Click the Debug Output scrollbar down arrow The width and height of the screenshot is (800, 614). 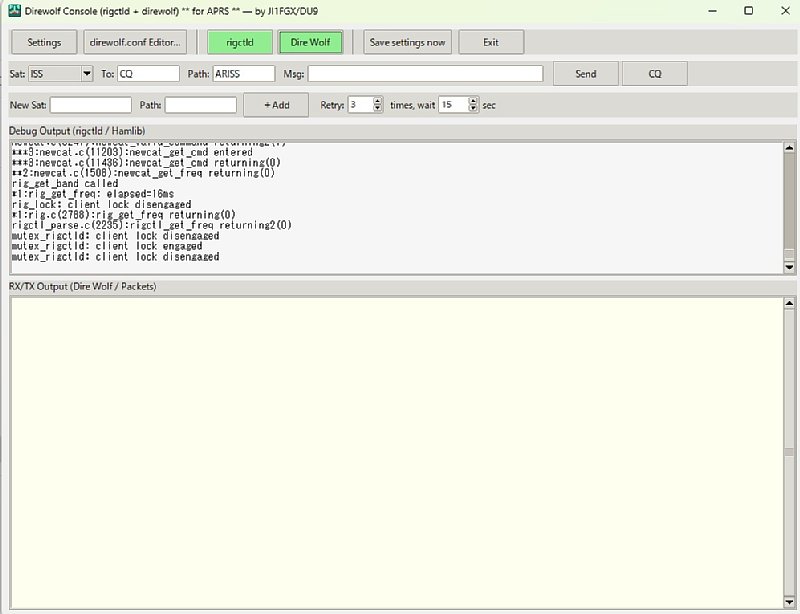[x=790, y=267]
